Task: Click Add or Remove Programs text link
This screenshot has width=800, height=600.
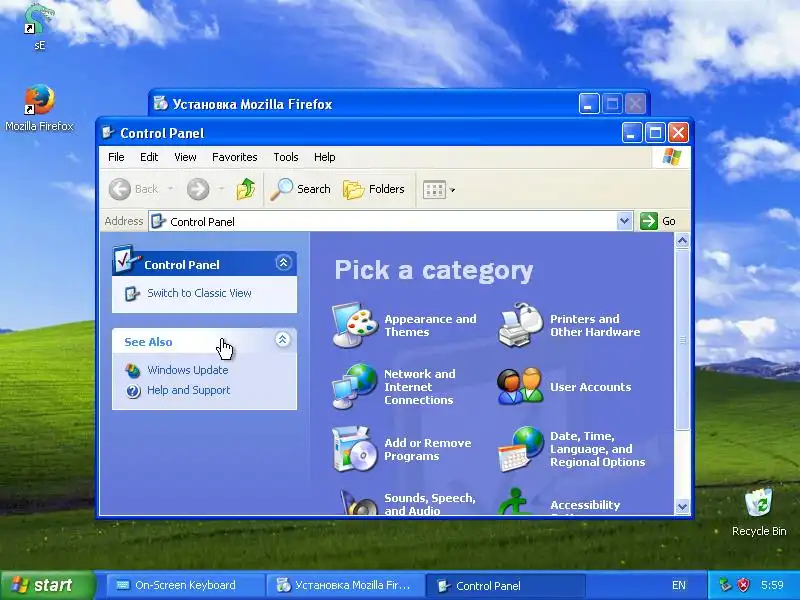Action: [x=428, y=449]
